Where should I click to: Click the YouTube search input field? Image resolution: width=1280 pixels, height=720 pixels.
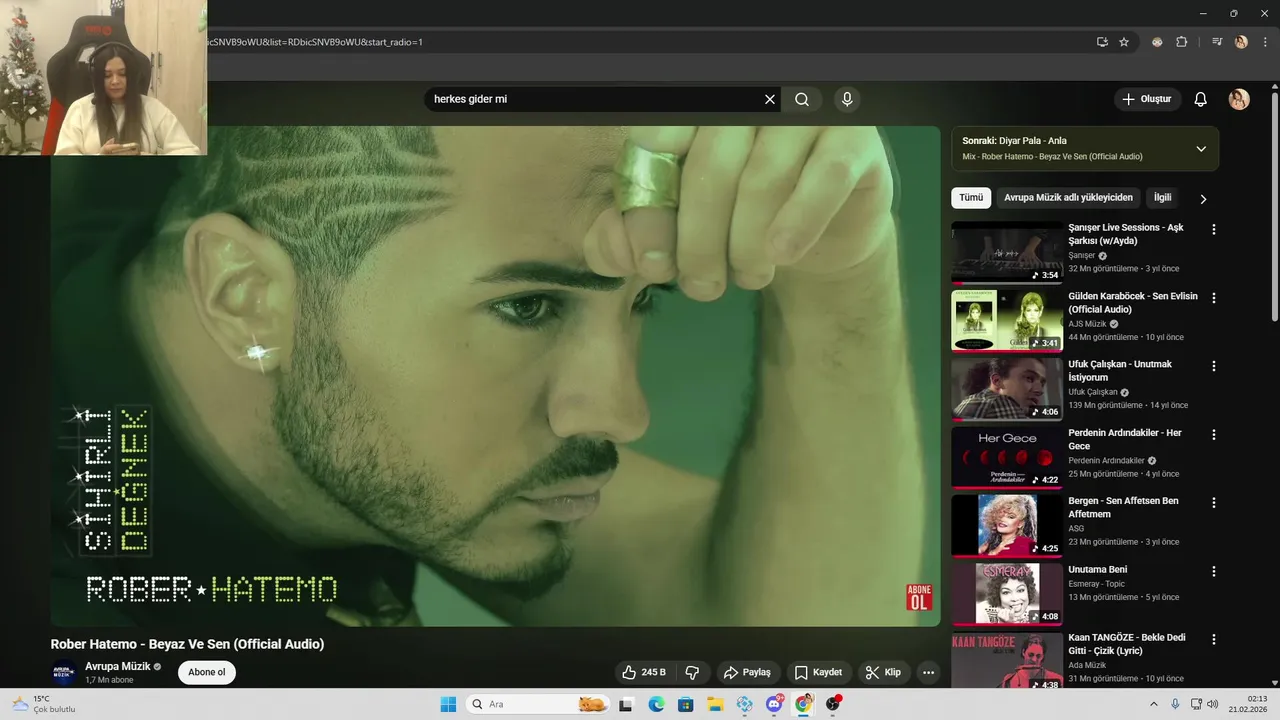click(595, 99)
